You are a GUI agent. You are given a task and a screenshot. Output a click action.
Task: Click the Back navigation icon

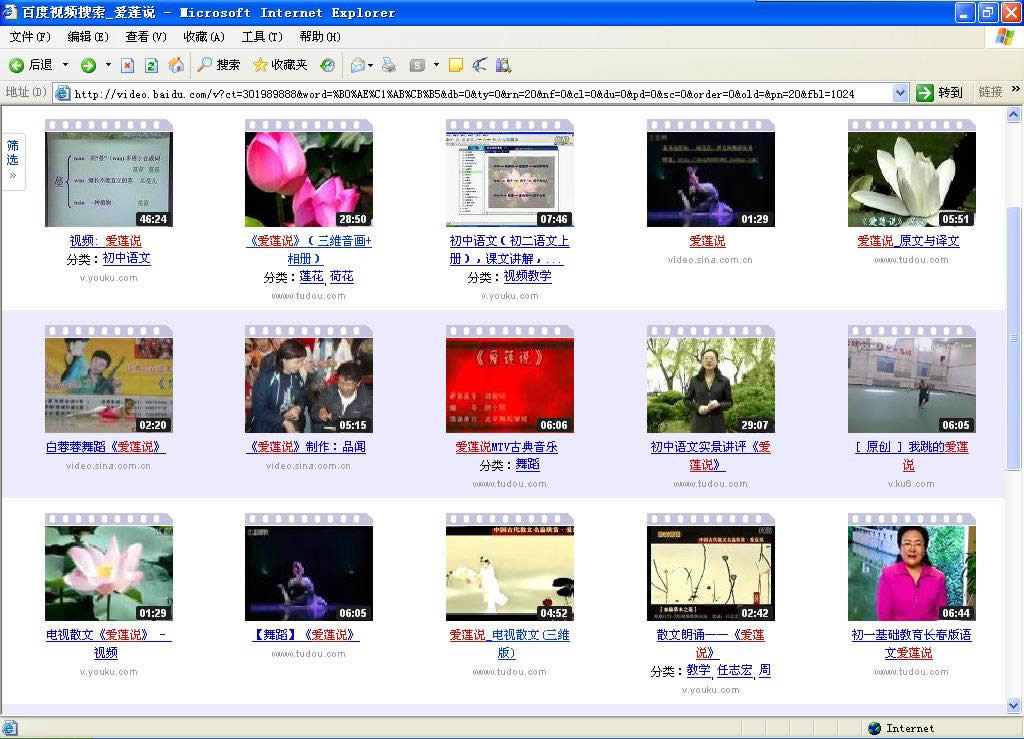coord(17,66)
